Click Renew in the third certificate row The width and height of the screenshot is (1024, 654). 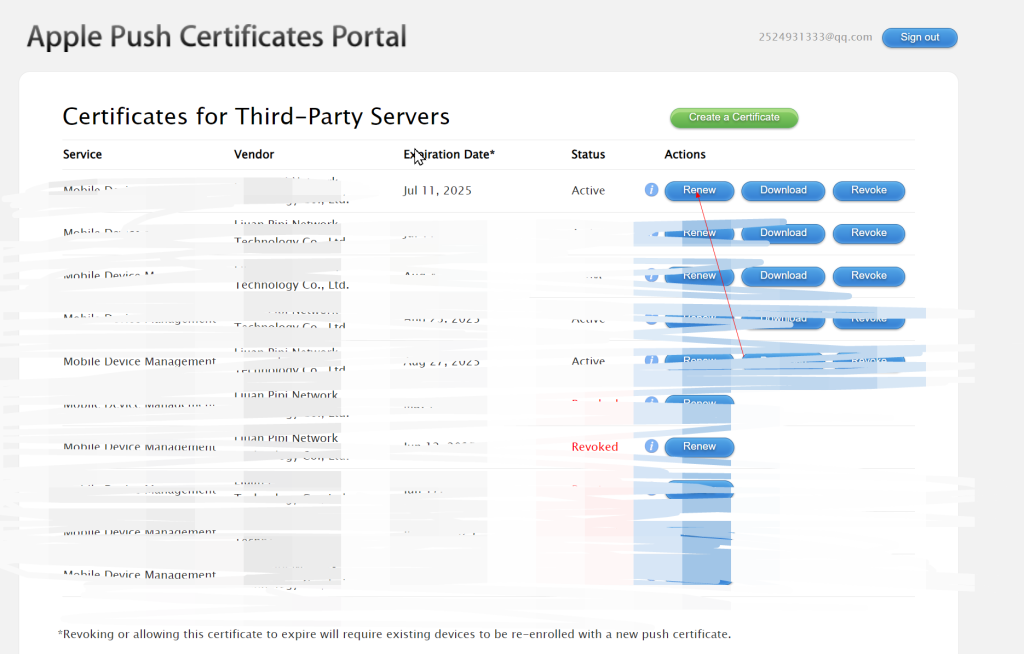699,276
